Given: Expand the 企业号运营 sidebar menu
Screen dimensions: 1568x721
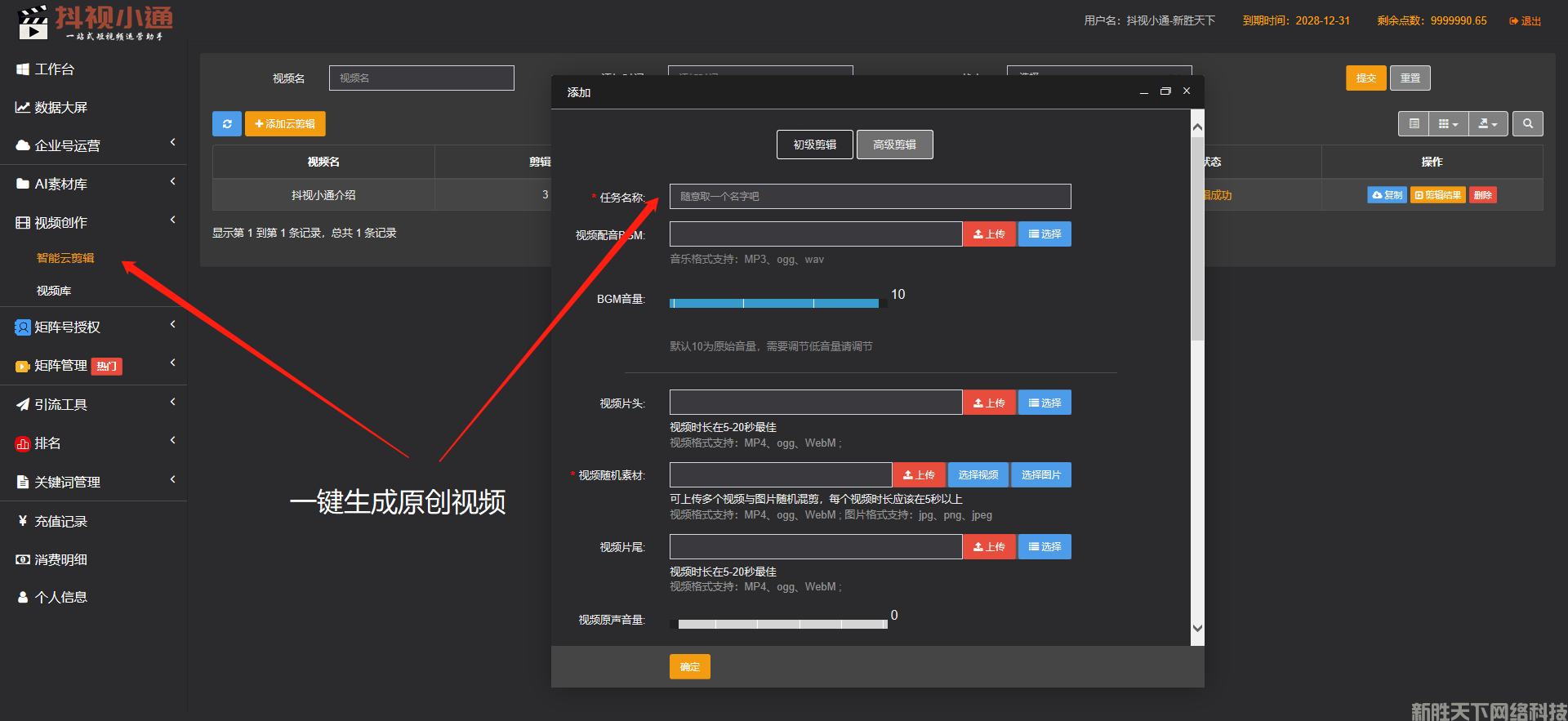Looking at the screenshot, I should (67, 146).
